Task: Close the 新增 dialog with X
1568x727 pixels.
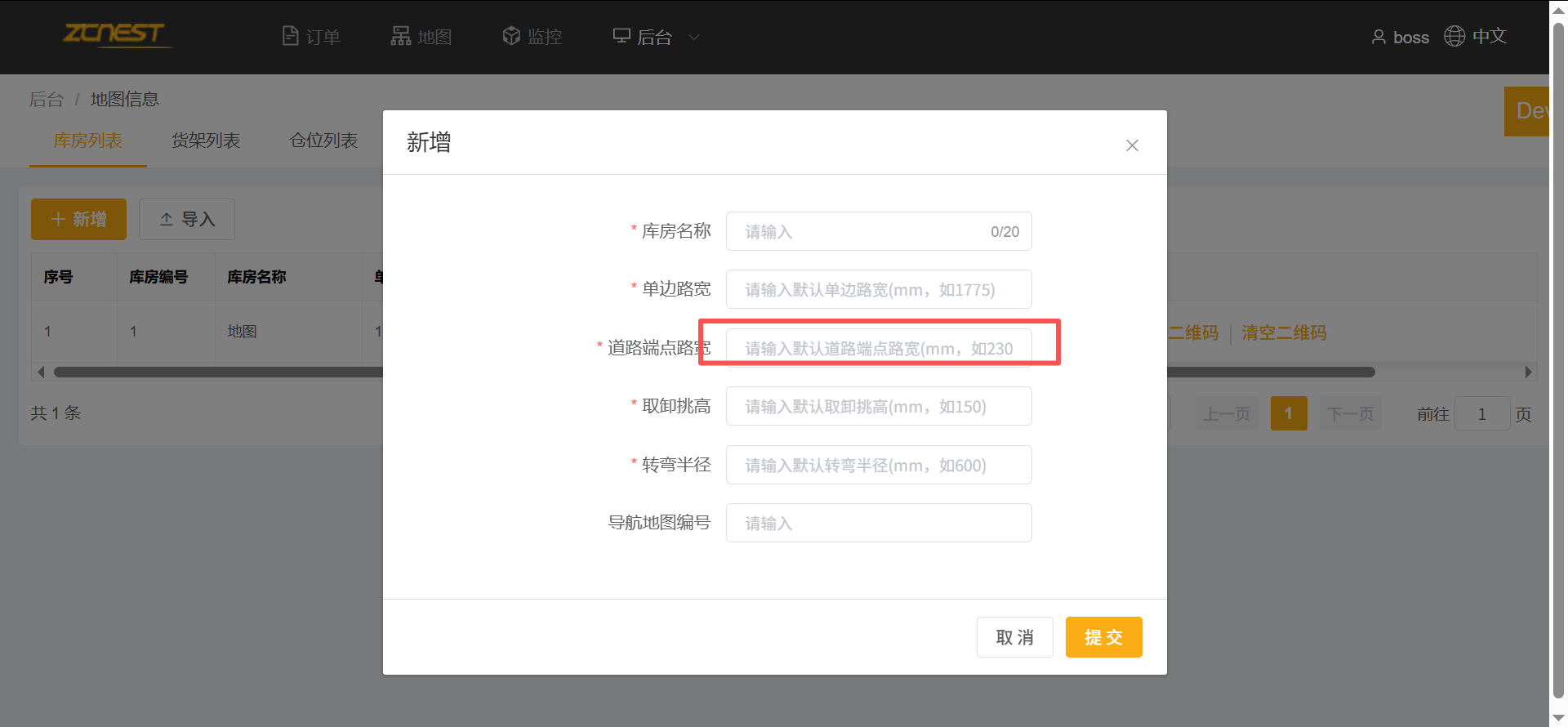Action: (x=1132, y=145)
